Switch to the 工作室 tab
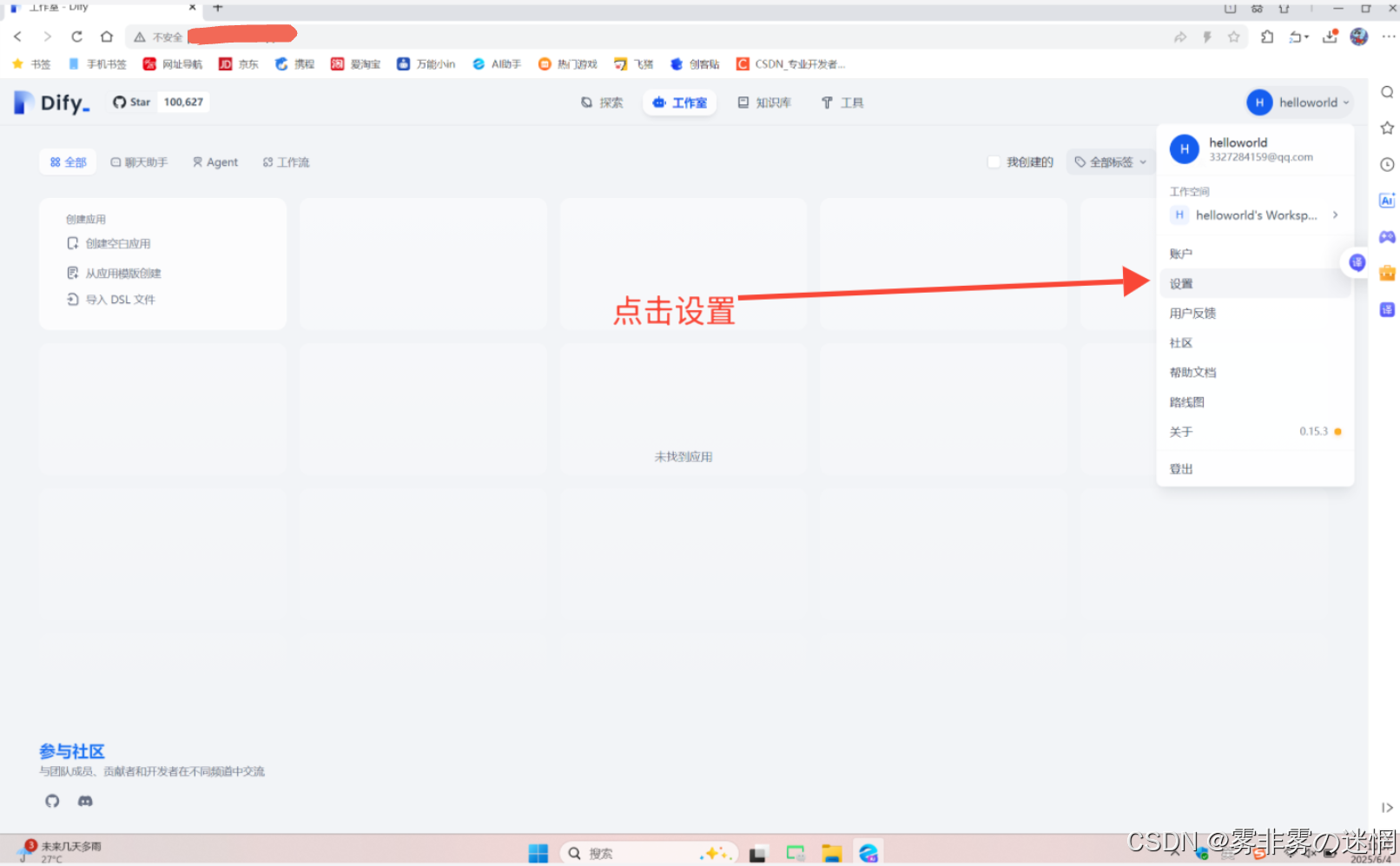This screenshot has height=866, width=1400. tap(680, 102)
